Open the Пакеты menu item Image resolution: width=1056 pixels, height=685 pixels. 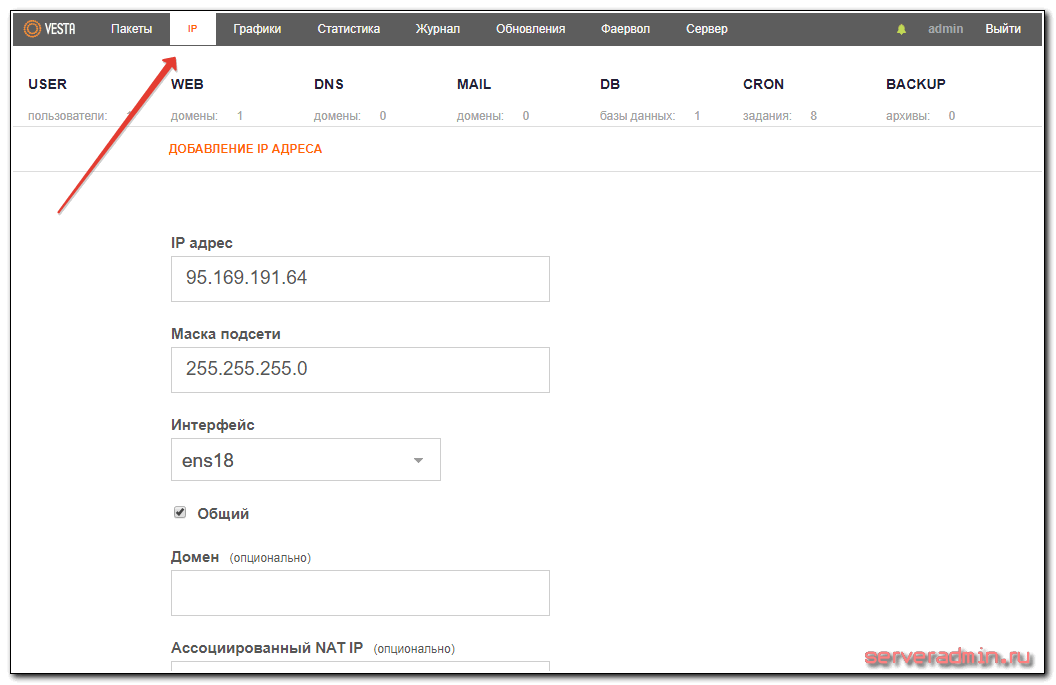pyautogui.click(x=131, y=29)
